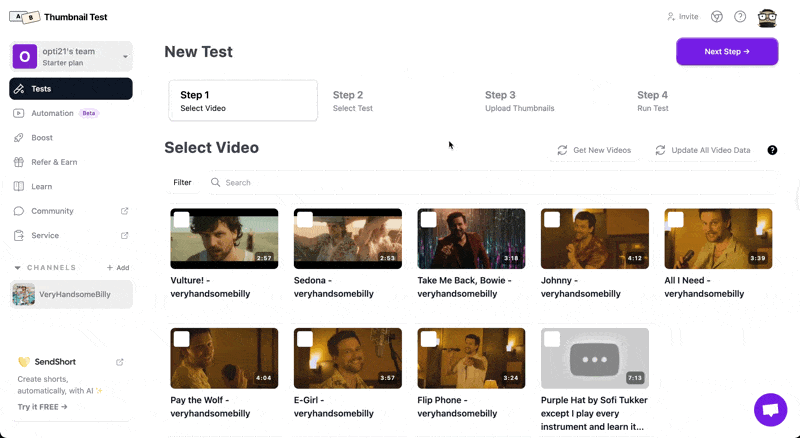Open the user profile avatar

pos(767,18)
